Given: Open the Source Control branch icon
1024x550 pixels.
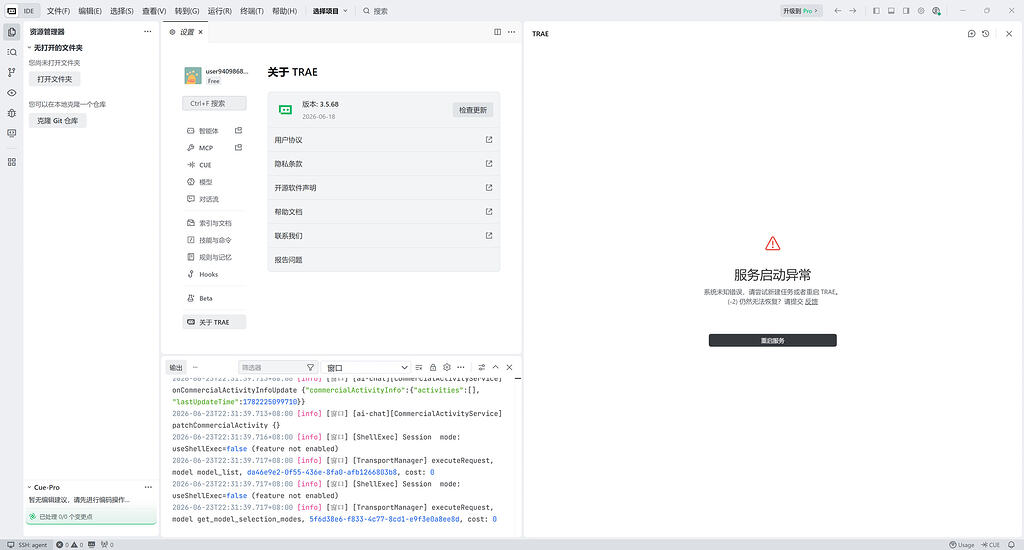Looking at the screenshot, I should (12, 73).
